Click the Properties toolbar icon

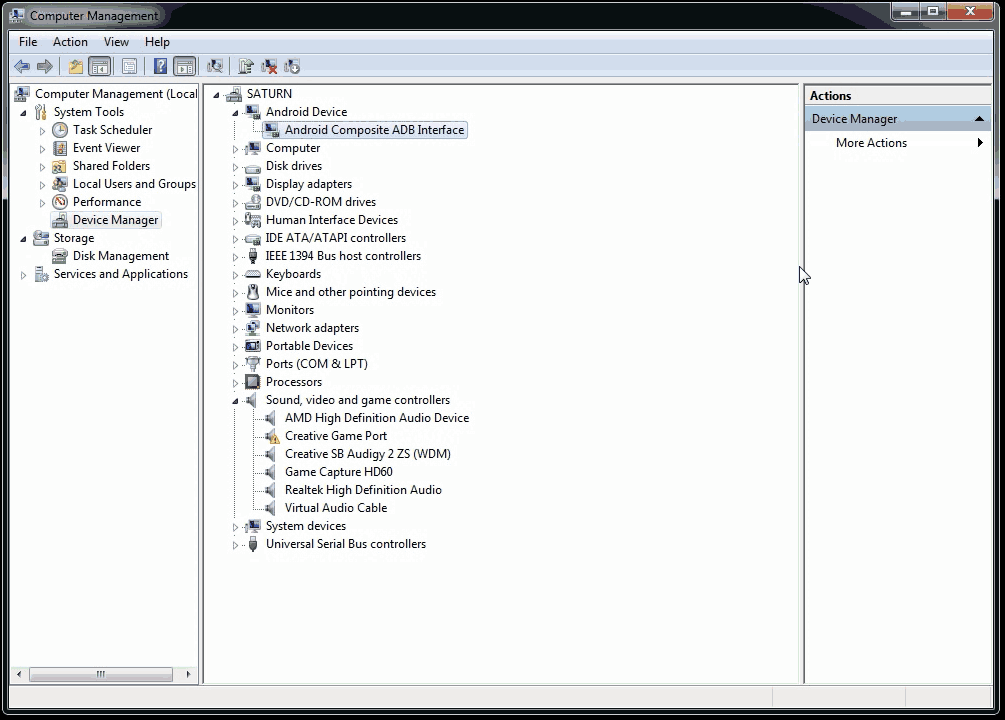[129, 66]
